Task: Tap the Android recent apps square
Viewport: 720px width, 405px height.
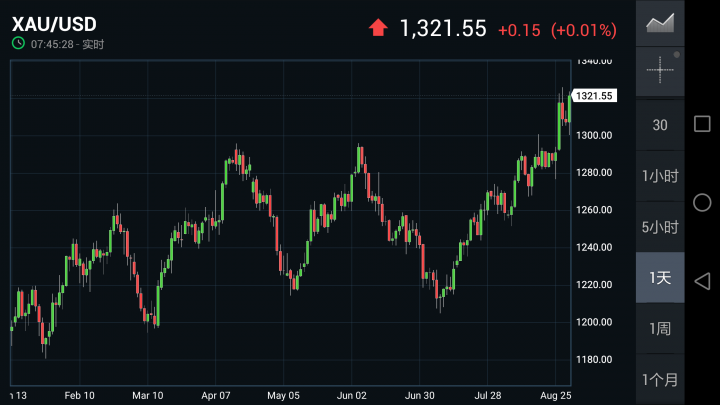Action: click(702, 124)
